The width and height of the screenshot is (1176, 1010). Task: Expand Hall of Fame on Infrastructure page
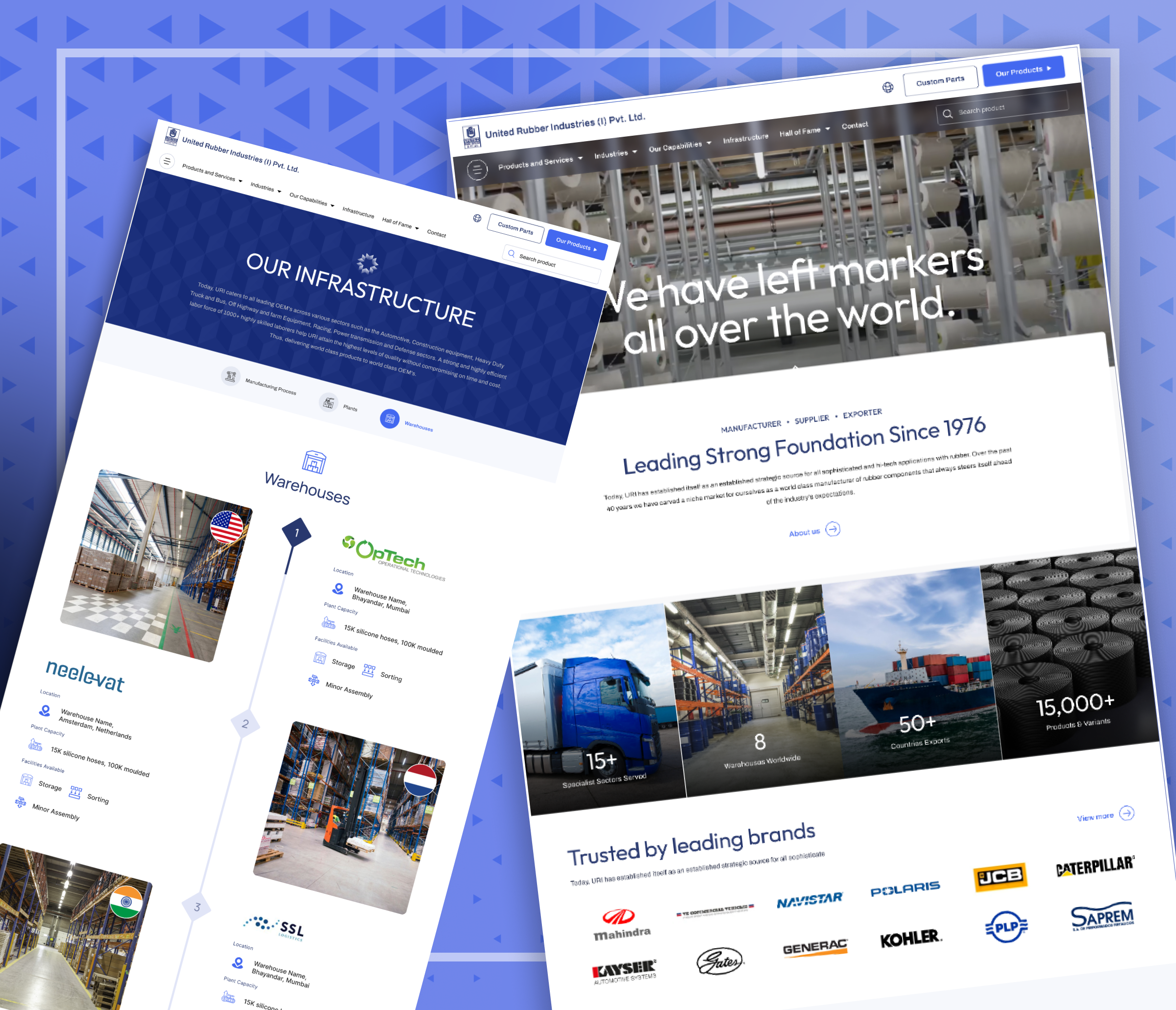[400, 224]
